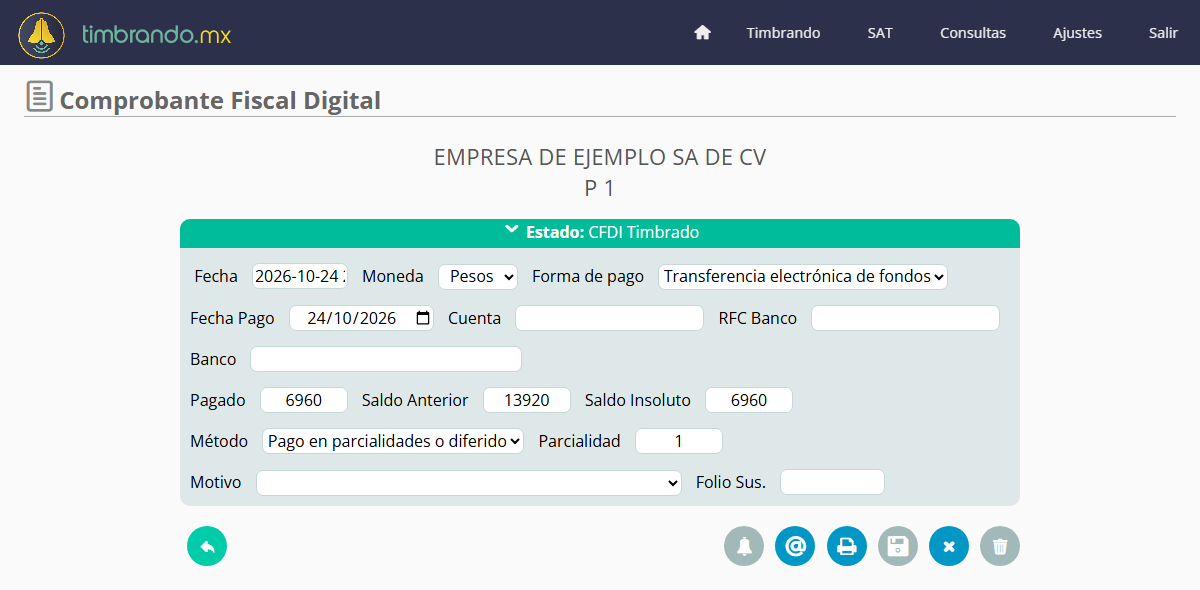The height and width of the screenshot is (590, 1200).
Task: Click the 'P 1' folio text
Action: pos(600,188)
